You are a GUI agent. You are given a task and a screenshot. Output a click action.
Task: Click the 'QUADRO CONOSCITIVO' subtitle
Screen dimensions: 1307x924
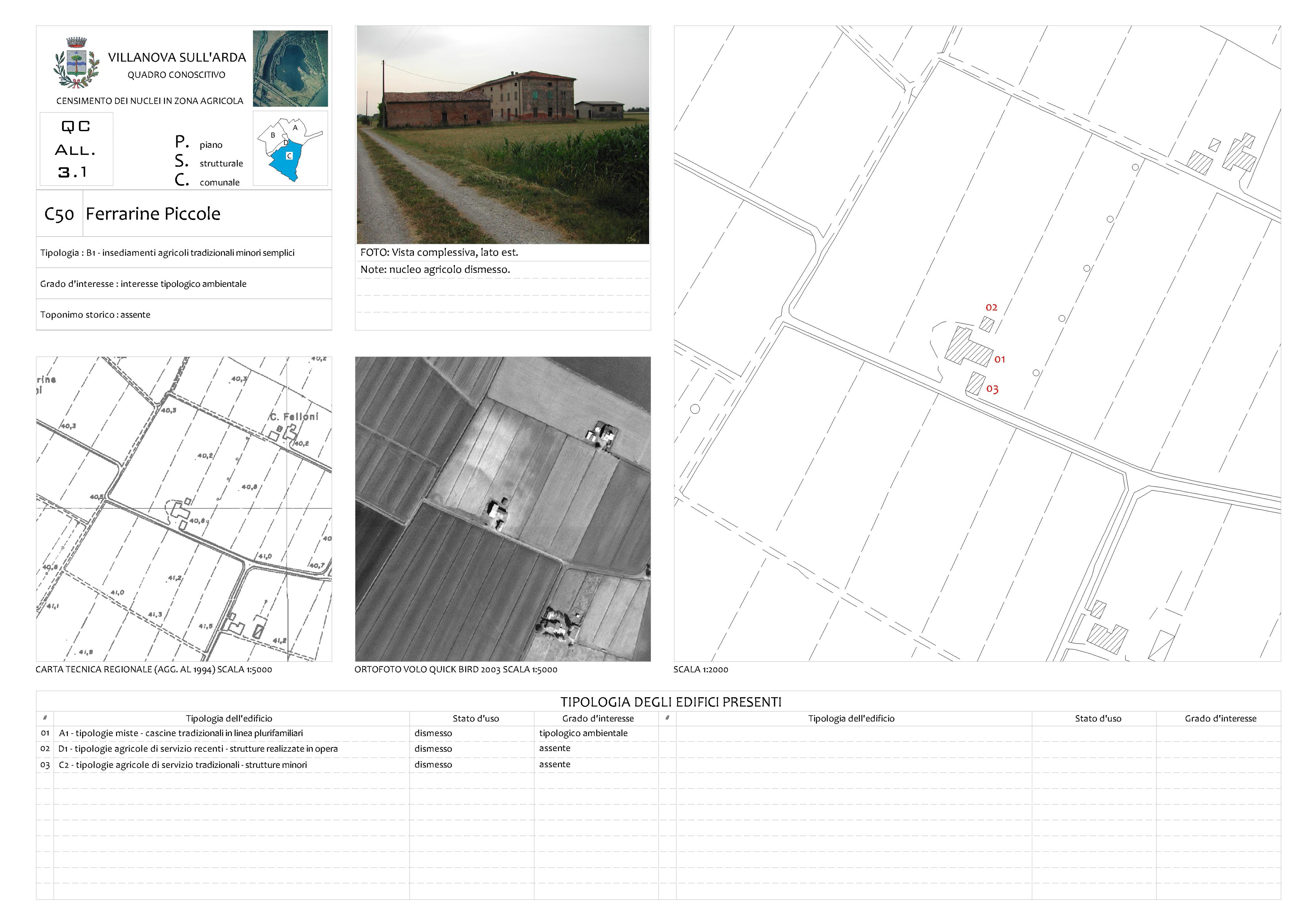click(177, 75)
